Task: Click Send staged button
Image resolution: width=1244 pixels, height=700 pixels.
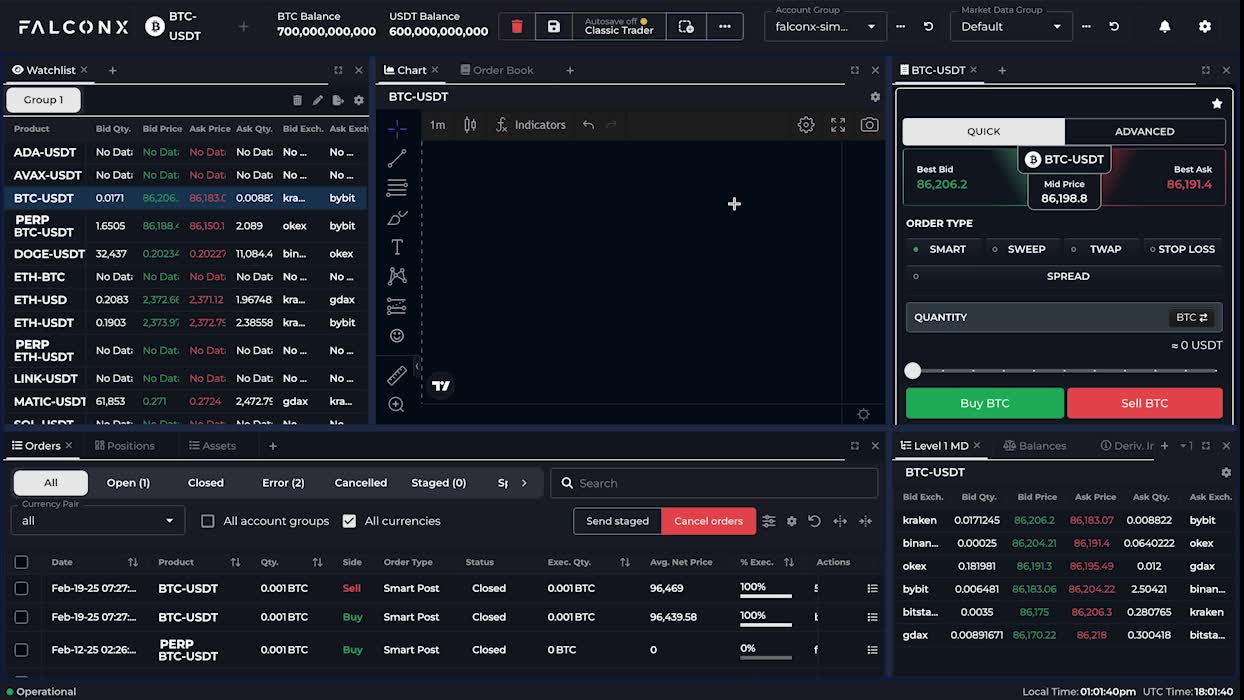Action: tap(617, 521)
